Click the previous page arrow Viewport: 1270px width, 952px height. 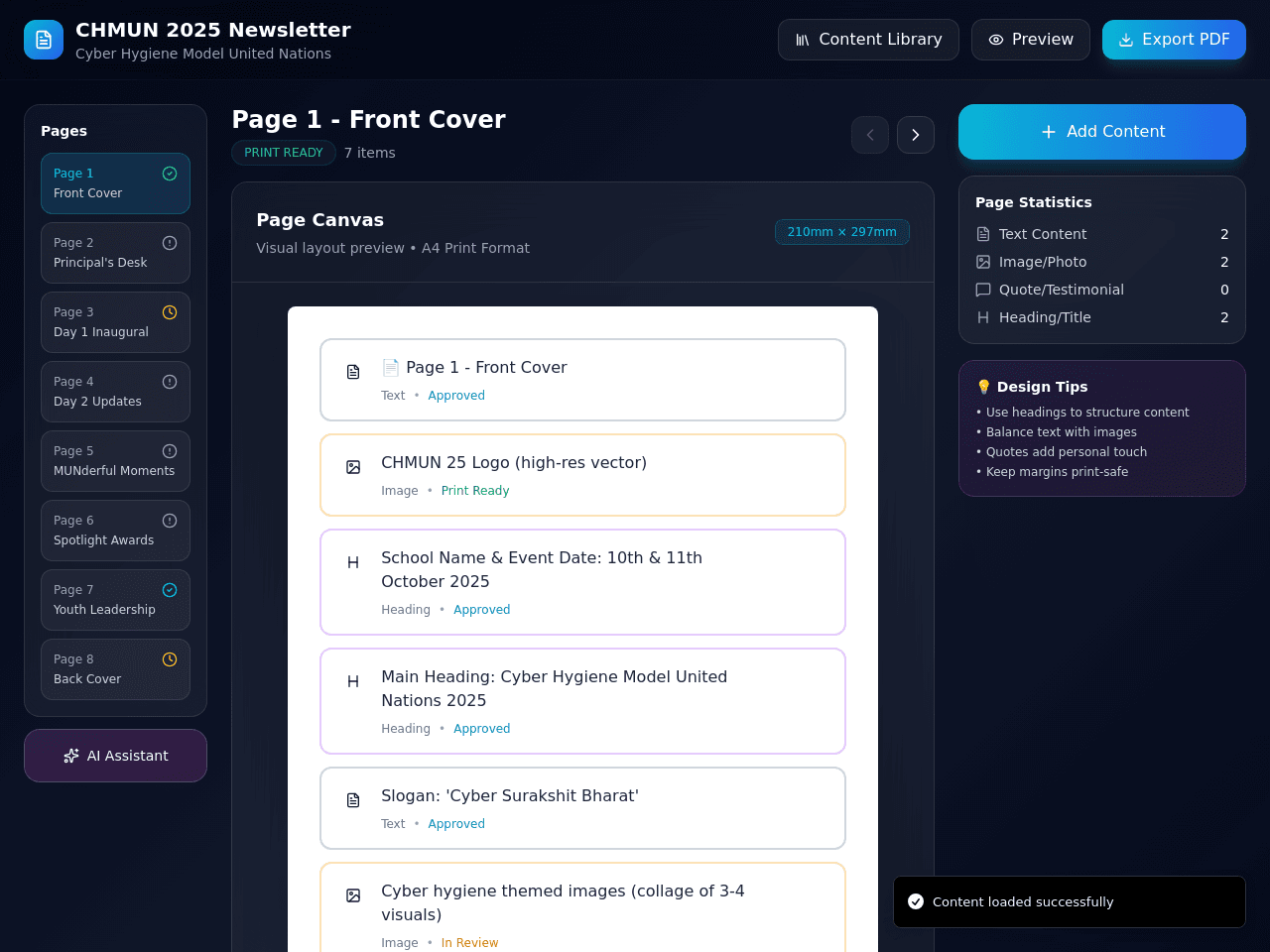[x=870, y=135]
